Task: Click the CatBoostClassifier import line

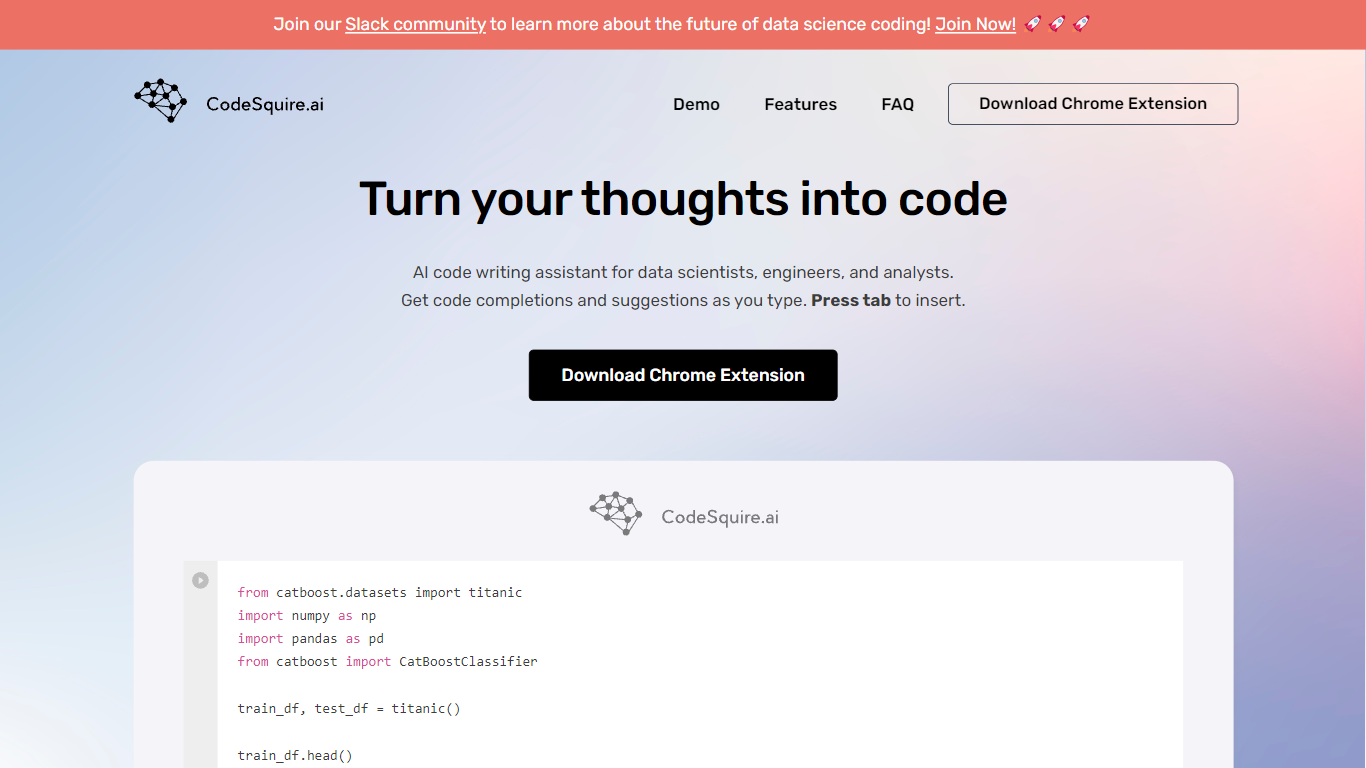Action: click(x=387, y=662)
